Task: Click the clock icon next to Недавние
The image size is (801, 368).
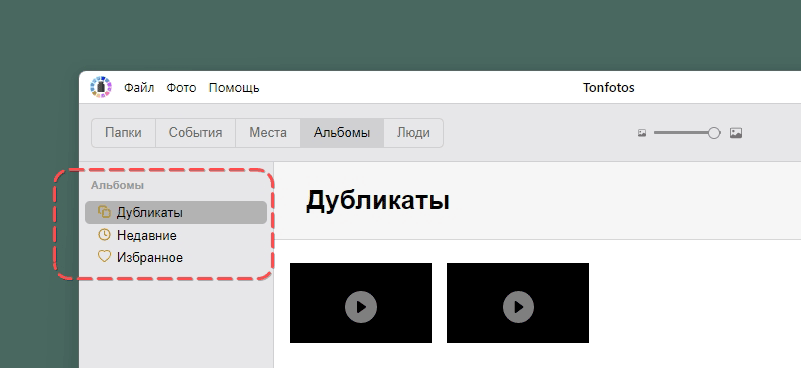Action: (104, 235)
